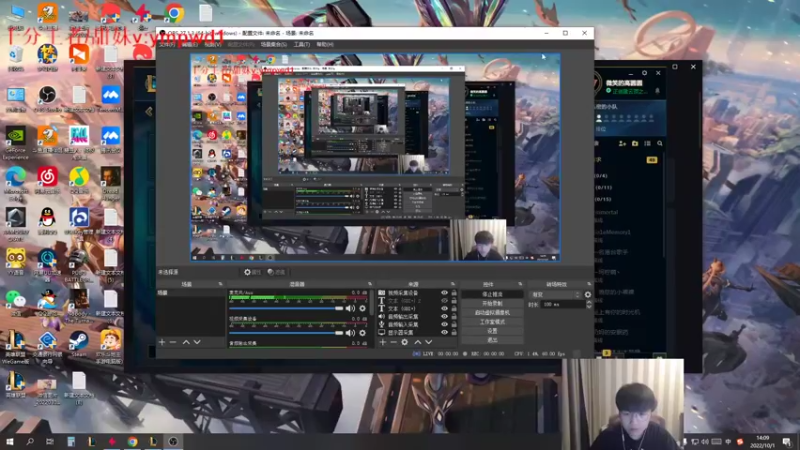Click Chrome icon on the taskbar
Viewport: 800px width, 450px height.
coord(132,441)
